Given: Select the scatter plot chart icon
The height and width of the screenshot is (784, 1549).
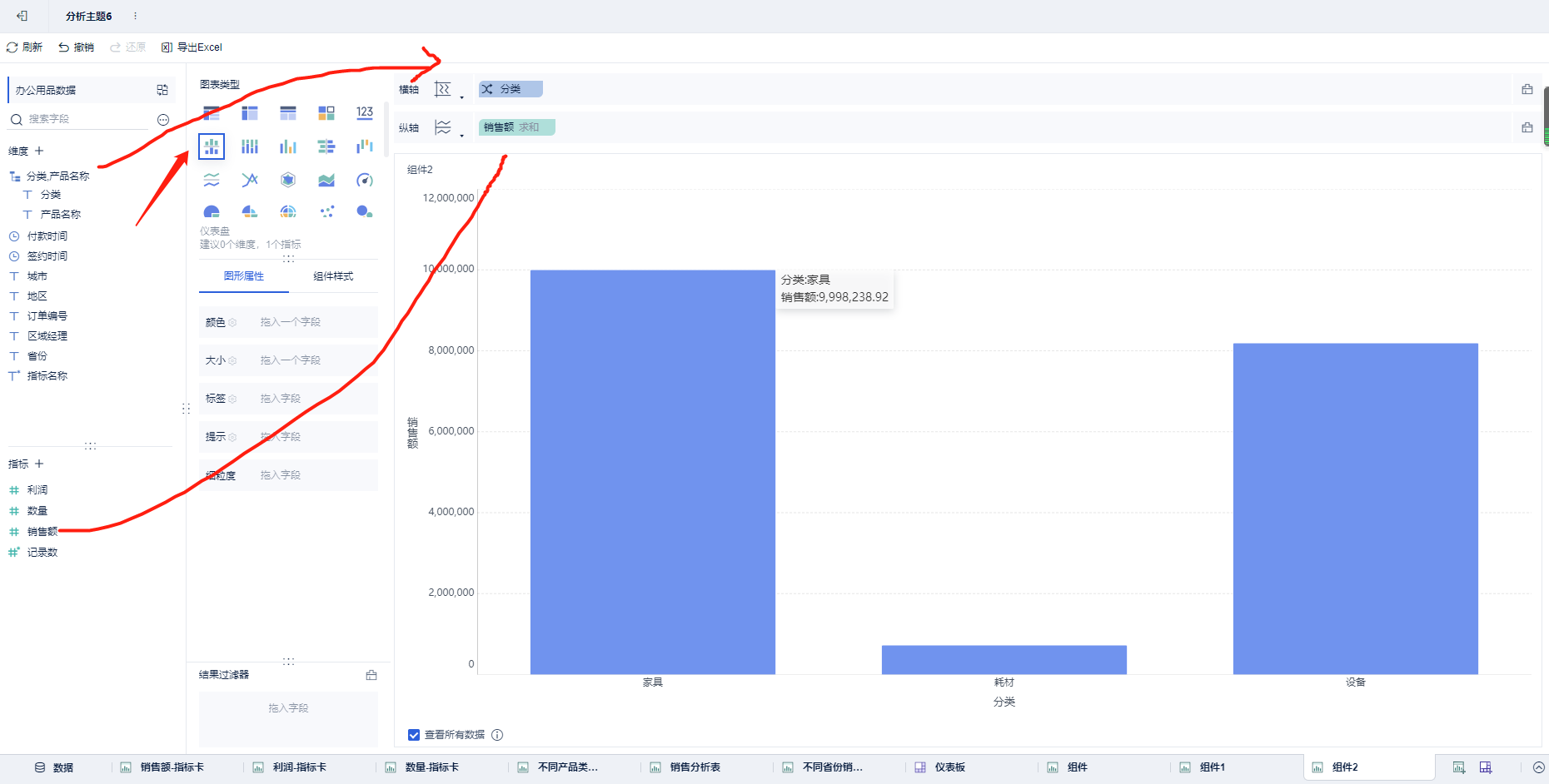Looking at the screenshot, I should point(326,211).
